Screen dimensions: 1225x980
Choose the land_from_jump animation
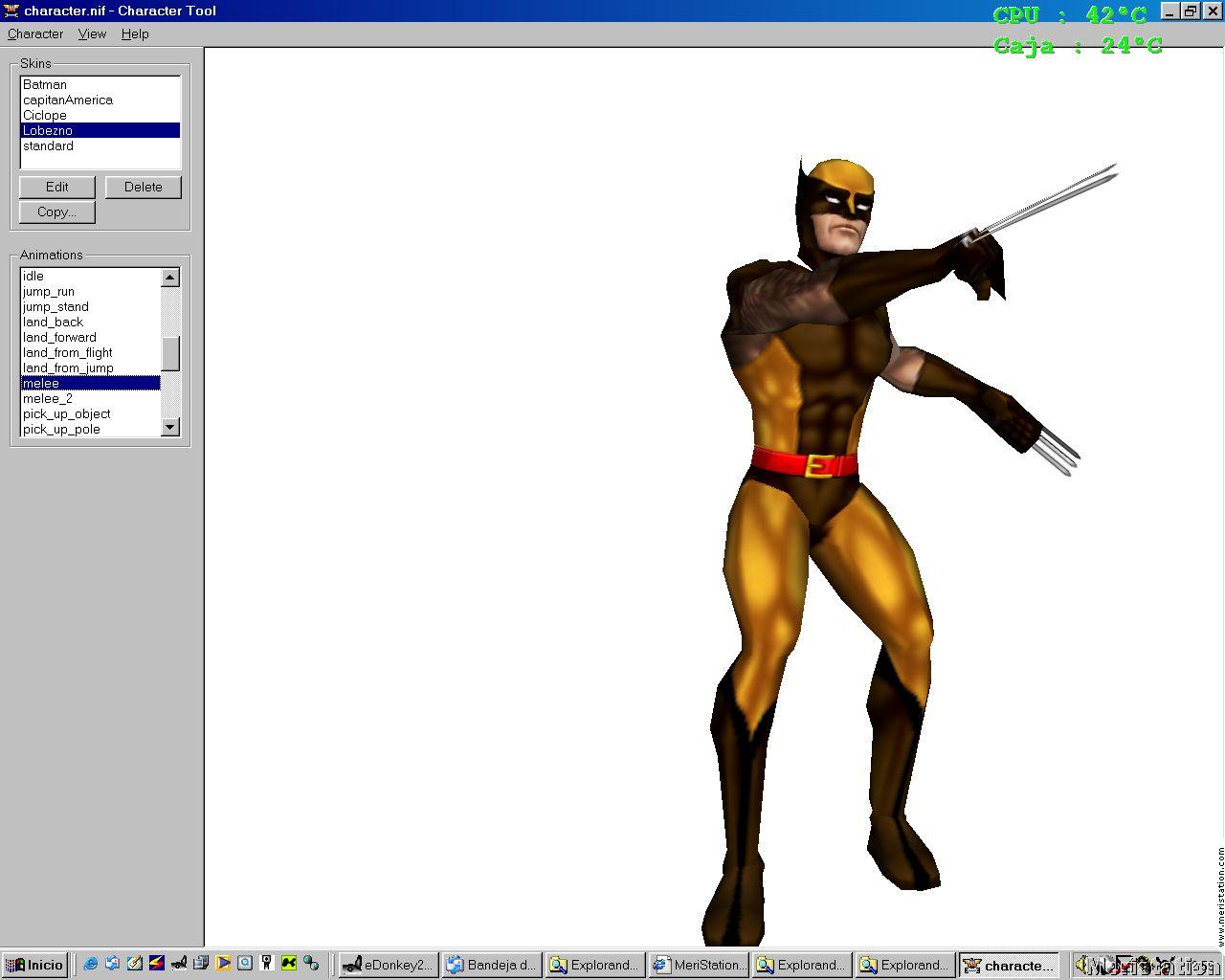[x=91, y=367]
